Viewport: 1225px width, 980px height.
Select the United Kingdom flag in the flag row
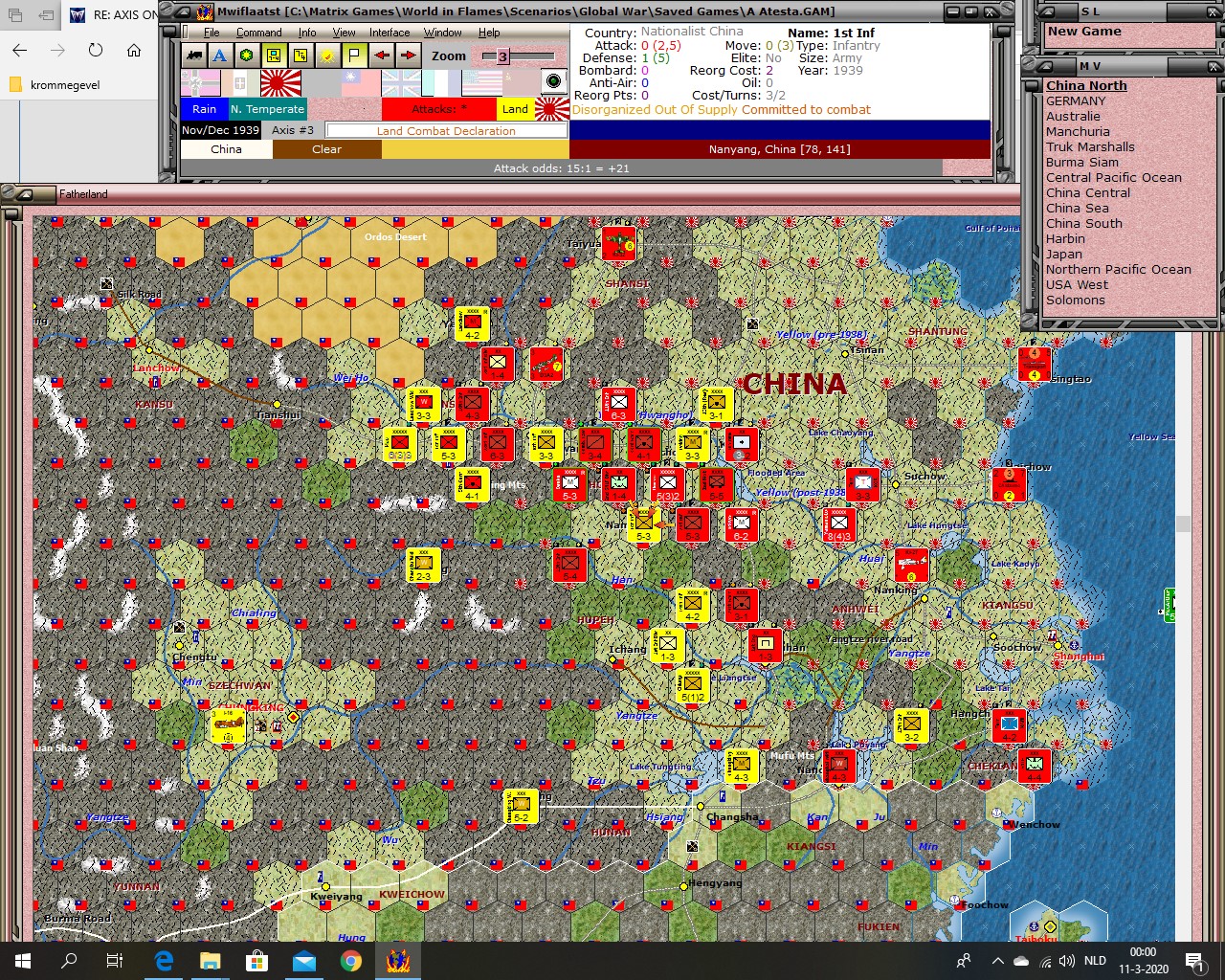point(401,83)
